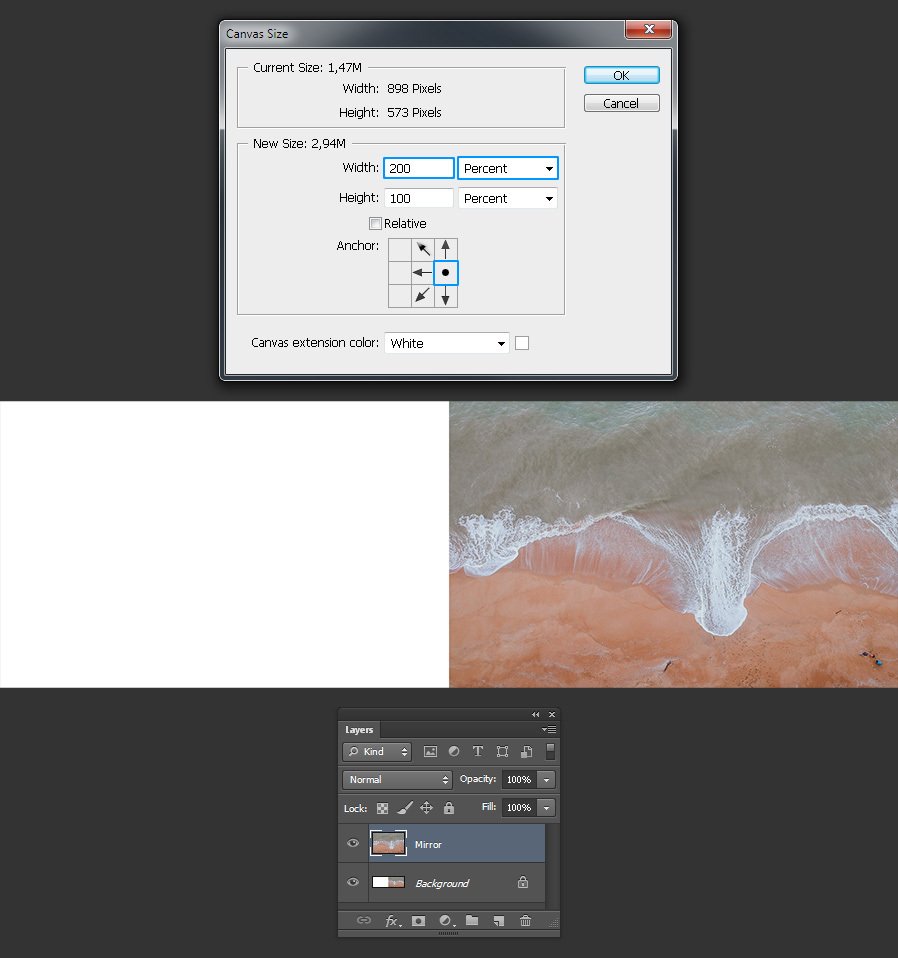Set anchor to the top-right up arrow cell

coord(445,249)
